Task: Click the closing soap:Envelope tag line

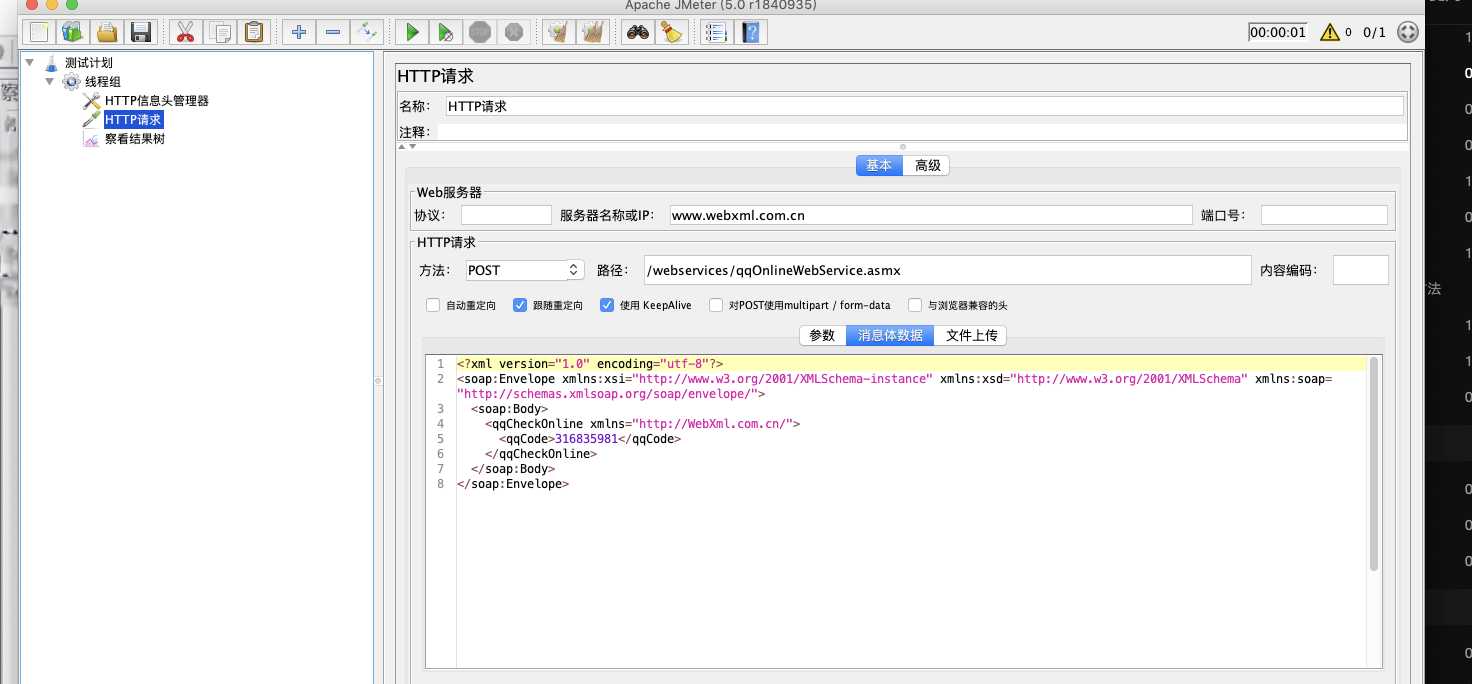Action: pyautogui.click(x=513, y=484)
